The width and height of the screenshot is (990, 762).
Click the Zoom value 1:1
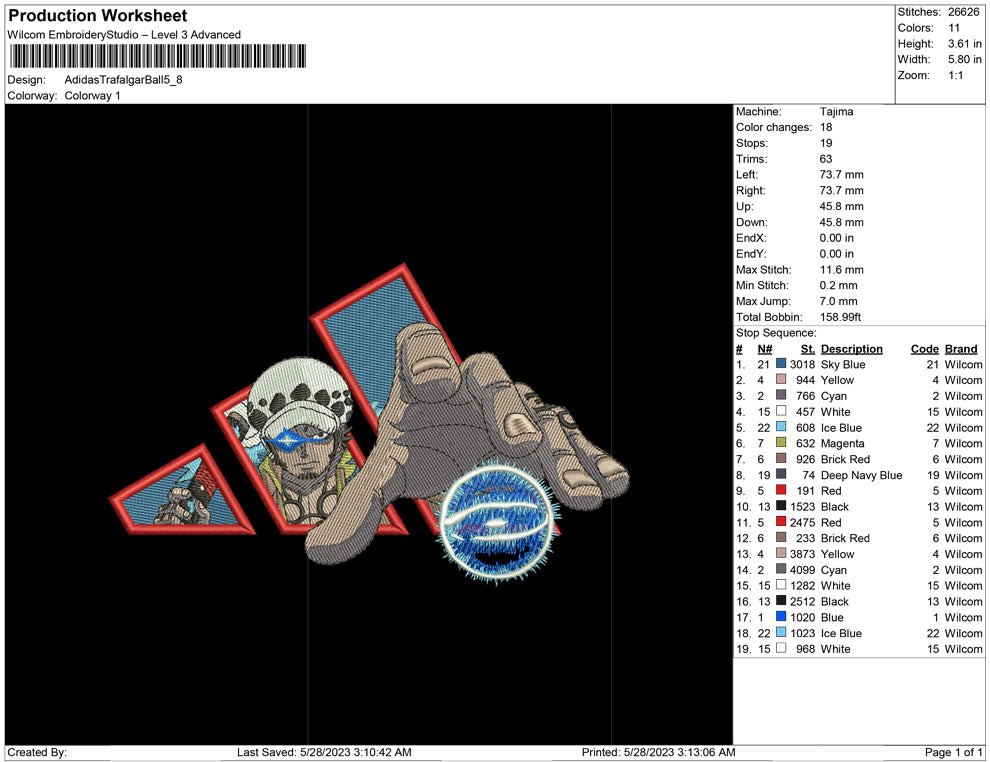click(955, 75)
